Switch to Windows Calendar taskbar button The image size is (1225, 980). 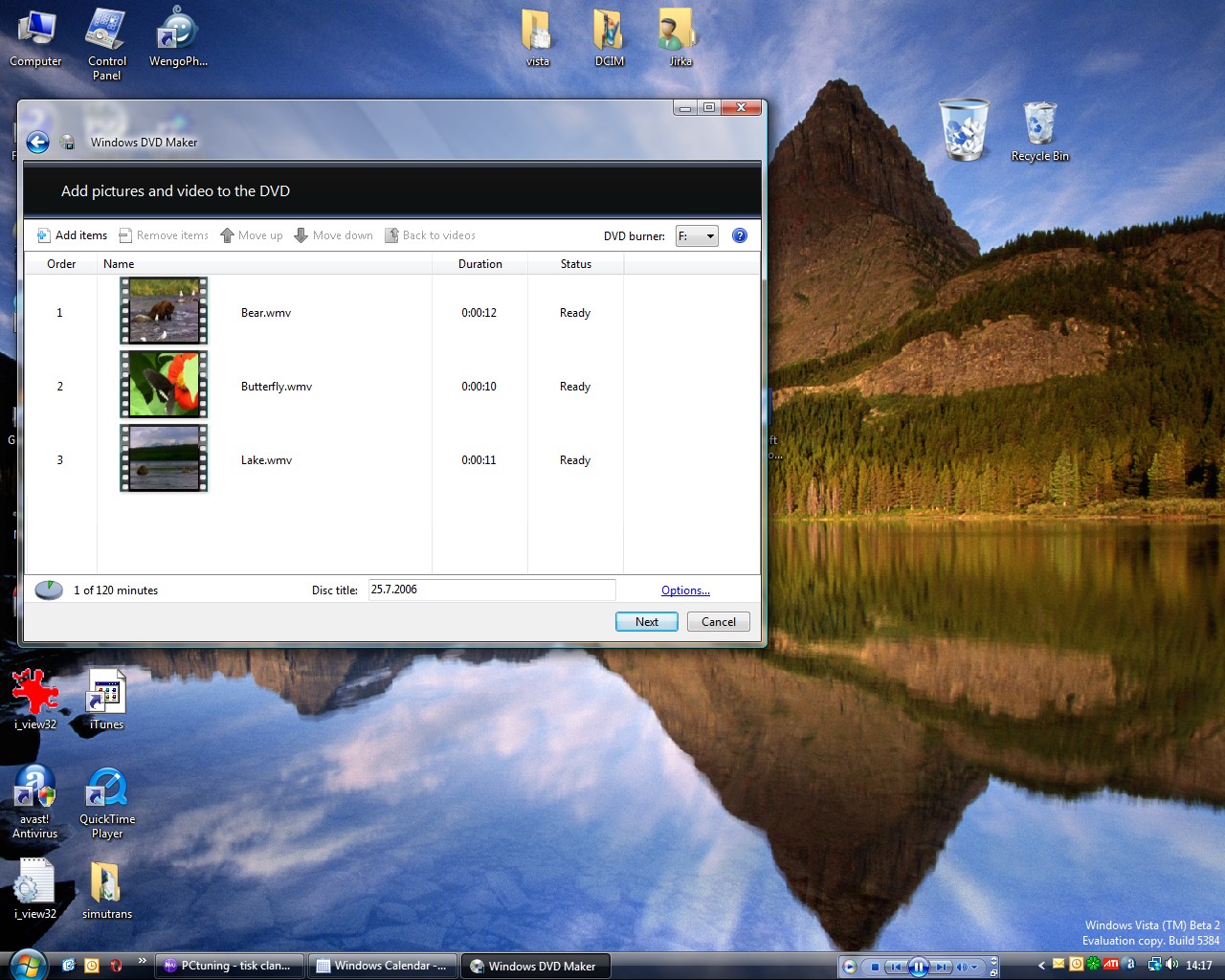tap(383, 966)
